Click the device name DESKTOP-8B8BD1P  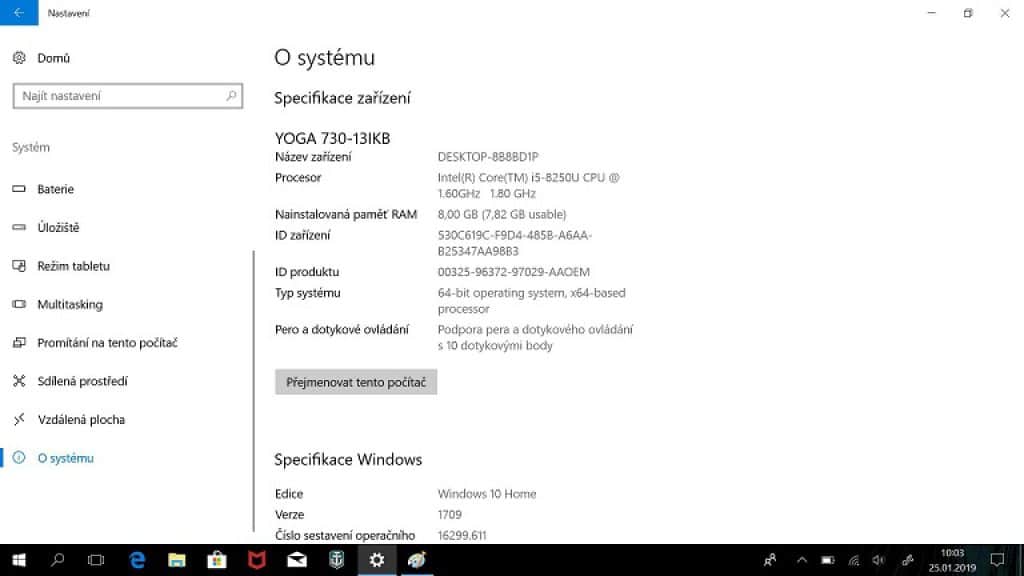tap(488, 157)
